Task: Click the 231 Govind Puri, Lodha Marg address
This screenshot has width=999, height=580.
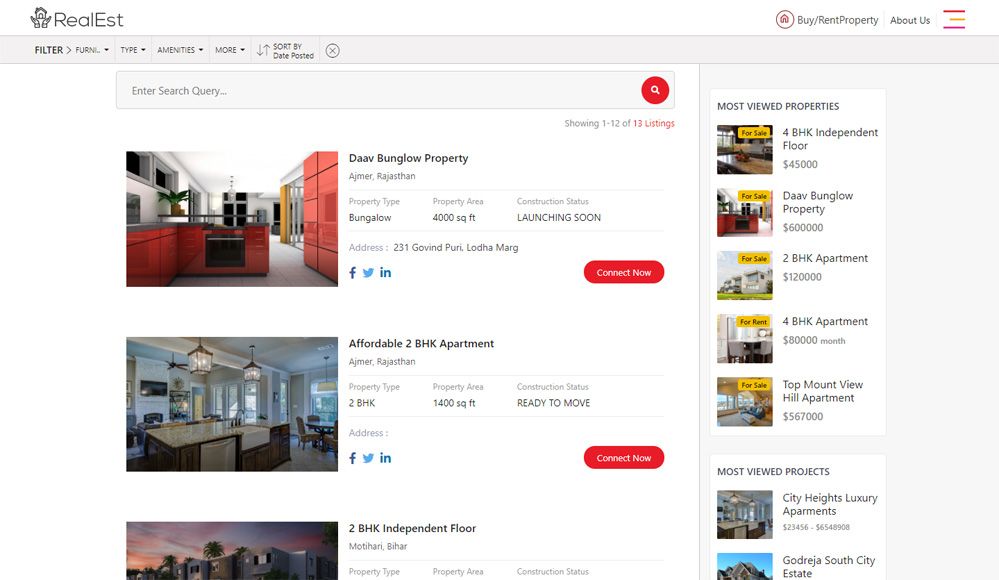Action: pos(456,247)
